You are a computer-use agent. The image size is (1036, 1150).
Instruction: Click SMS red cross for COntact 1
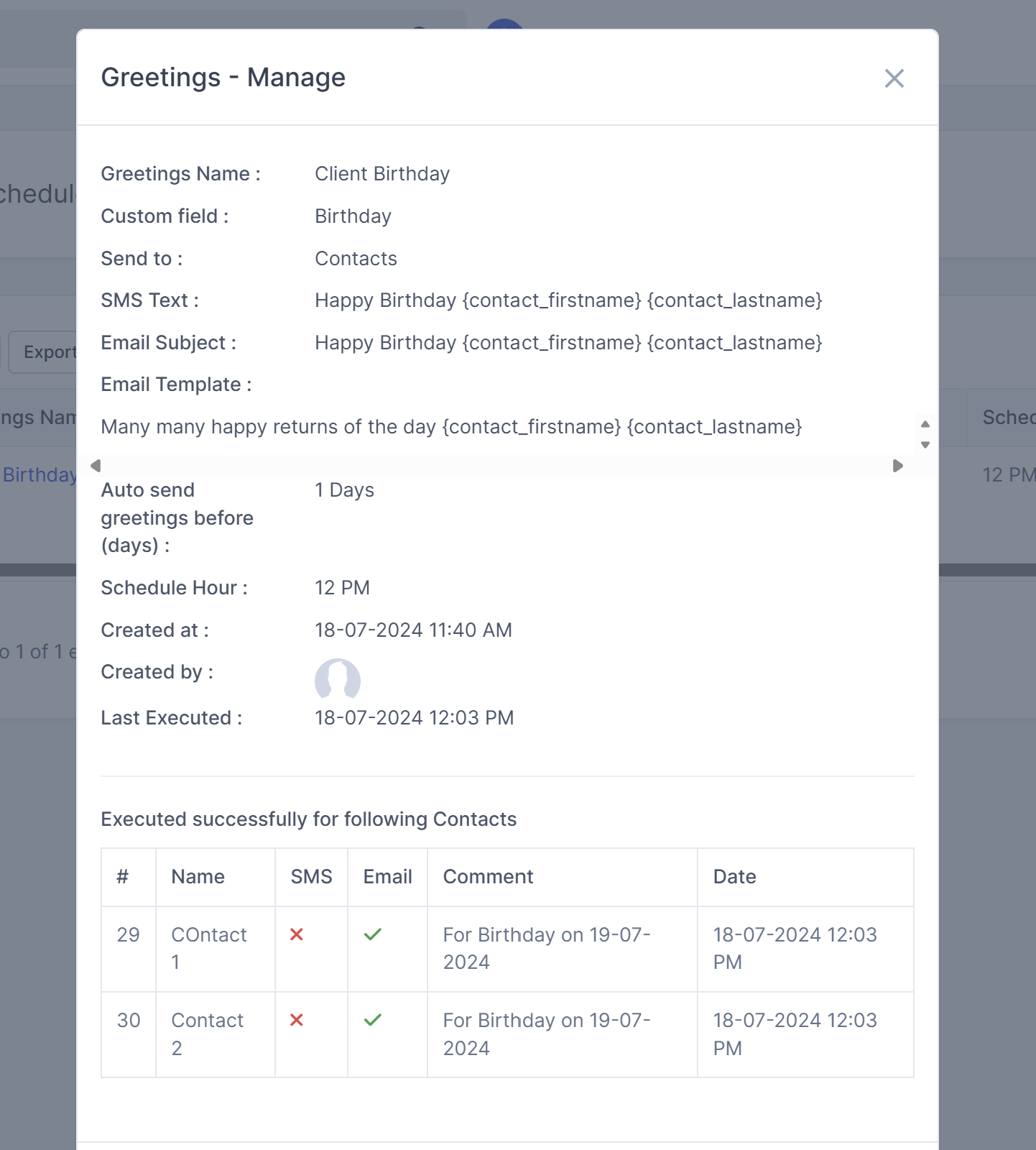click(297, 934)
